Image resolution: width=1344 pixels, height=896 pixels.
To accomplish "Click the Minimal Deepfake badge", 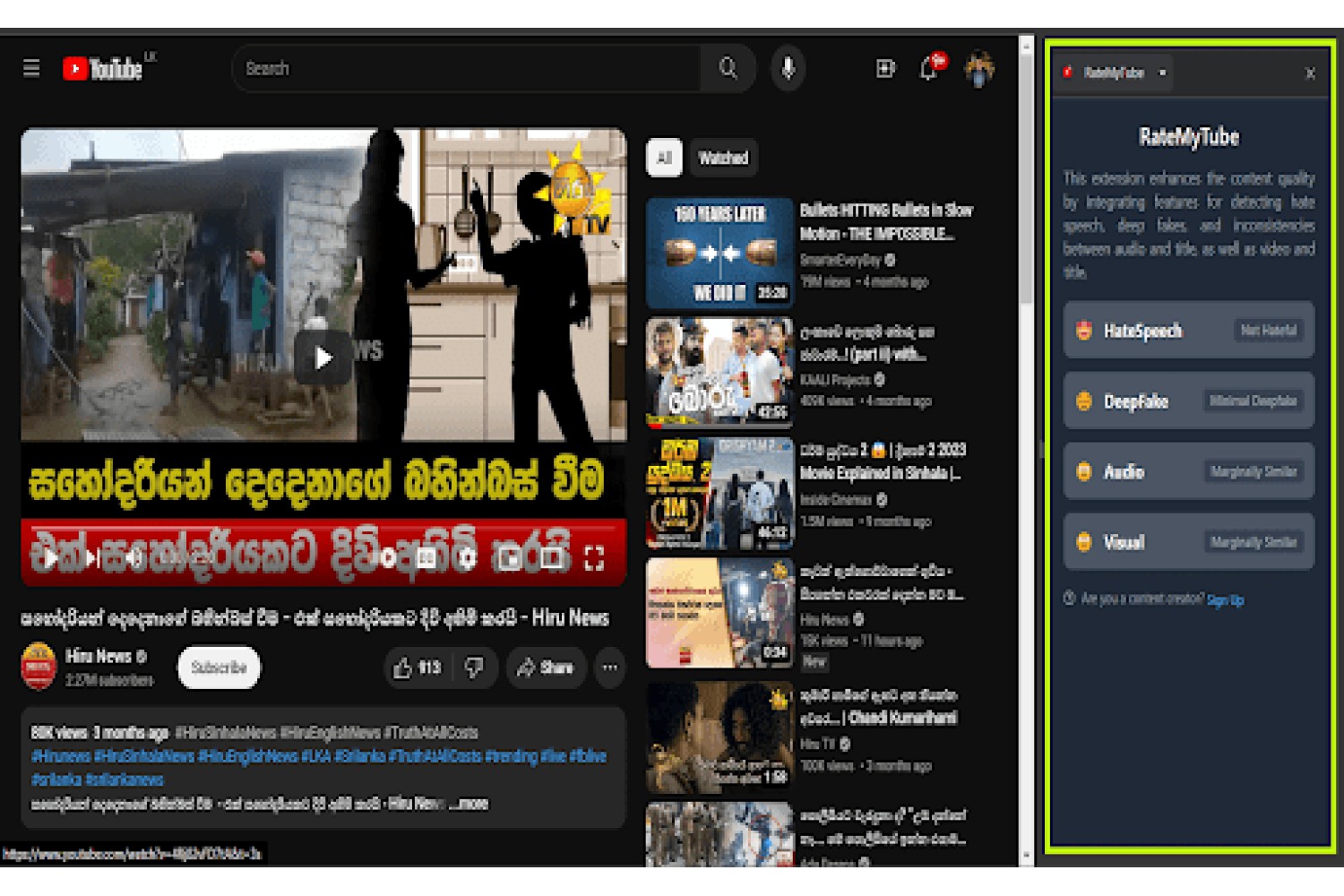I will click(1253, 401).
